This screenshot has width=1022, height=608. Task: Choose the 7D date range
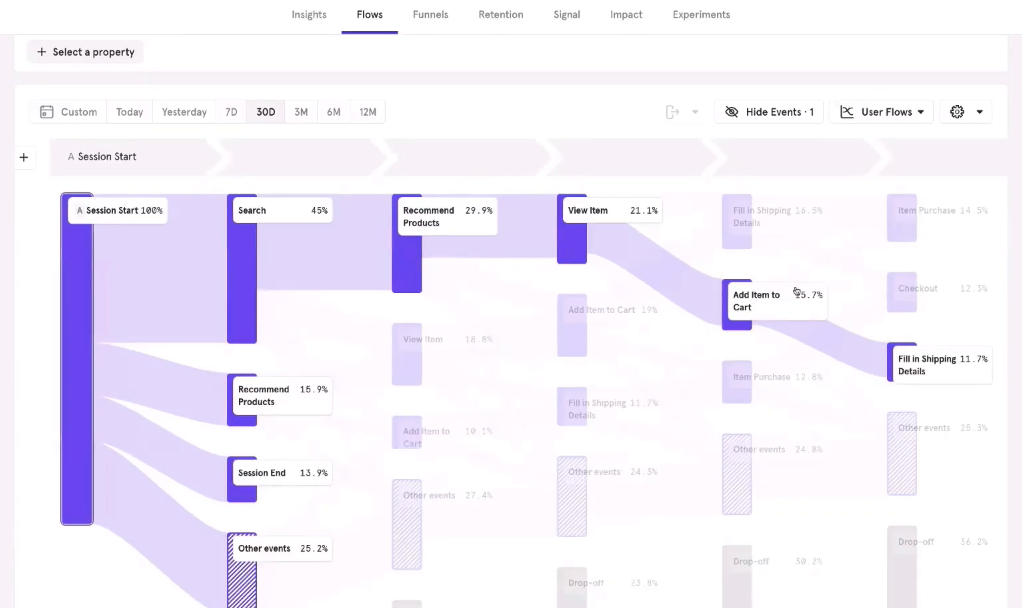point(231,112)
